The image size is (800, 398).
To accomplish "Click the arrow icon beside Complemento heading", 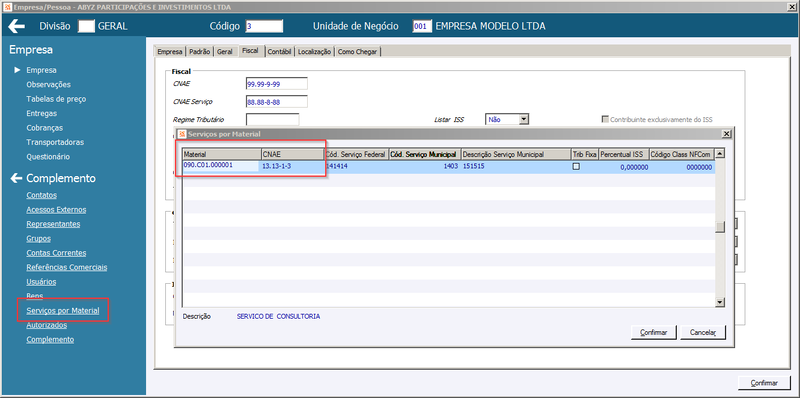I will coord(16,178).
